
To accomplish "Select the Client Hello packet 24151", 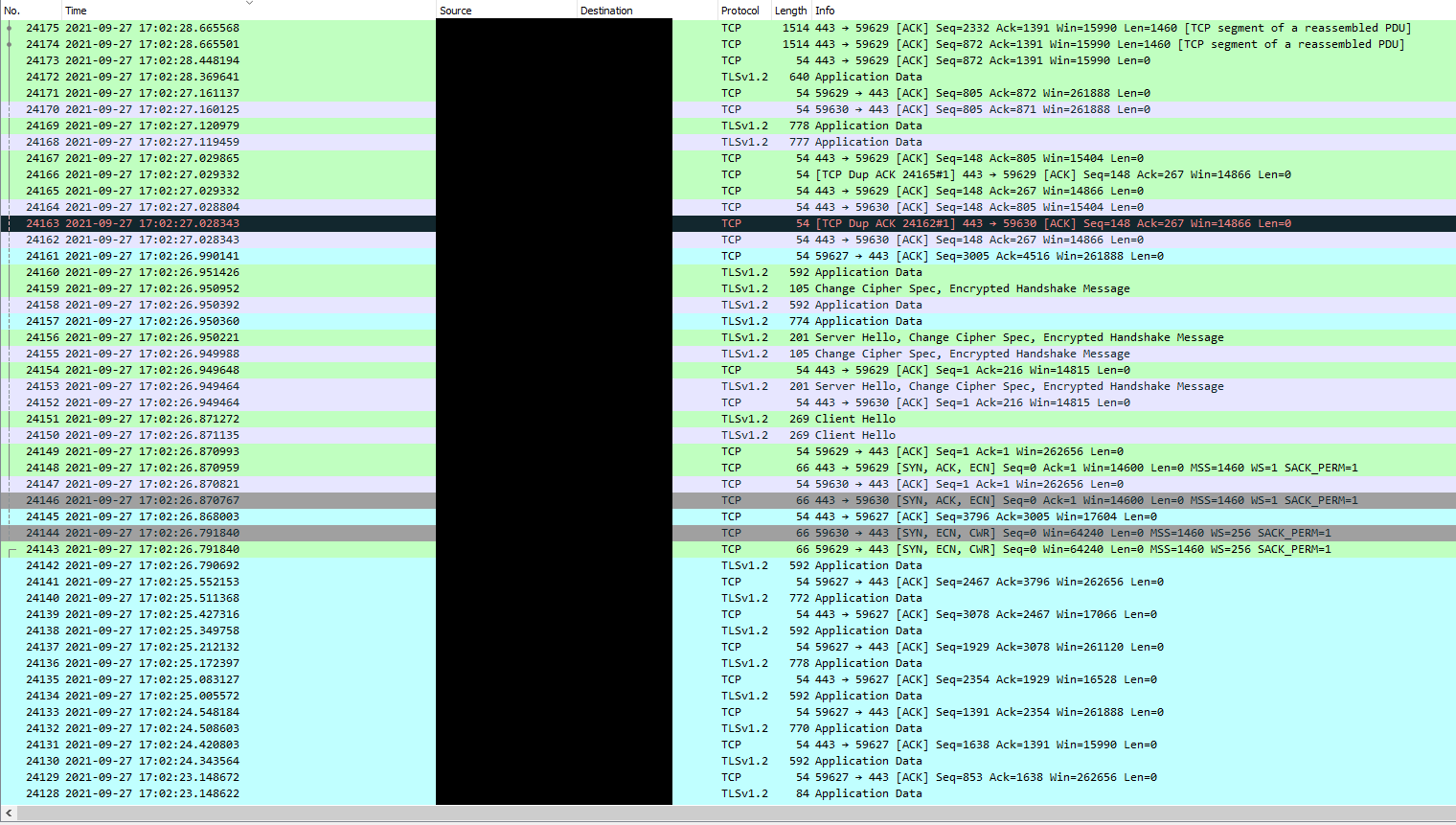I will [x=383, y=418].
